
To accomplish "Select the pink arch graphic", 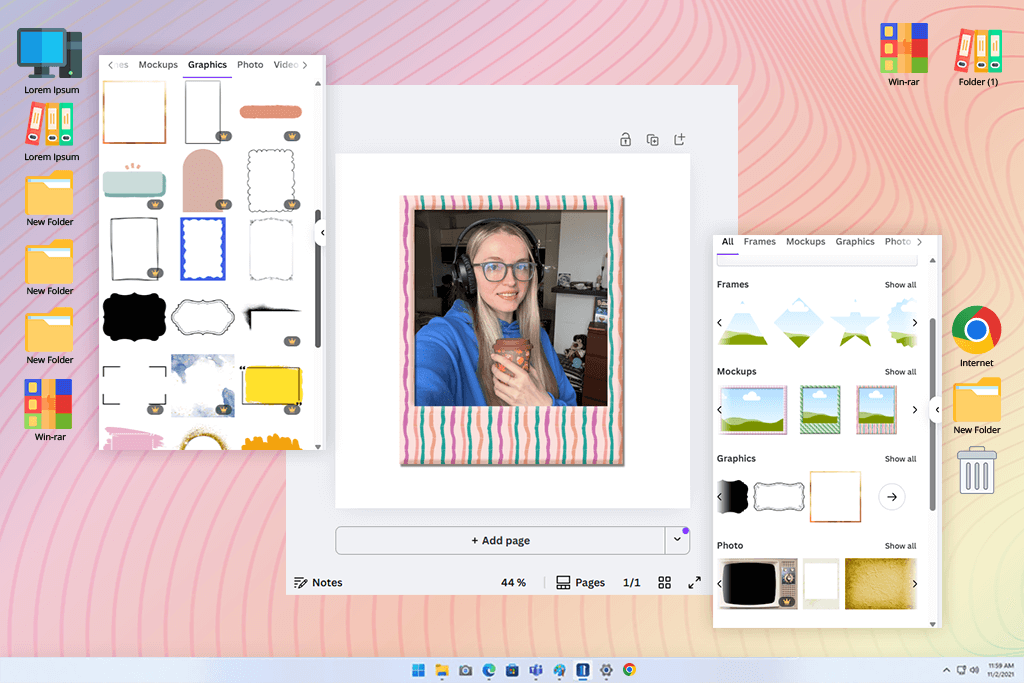I will point(202,180).
